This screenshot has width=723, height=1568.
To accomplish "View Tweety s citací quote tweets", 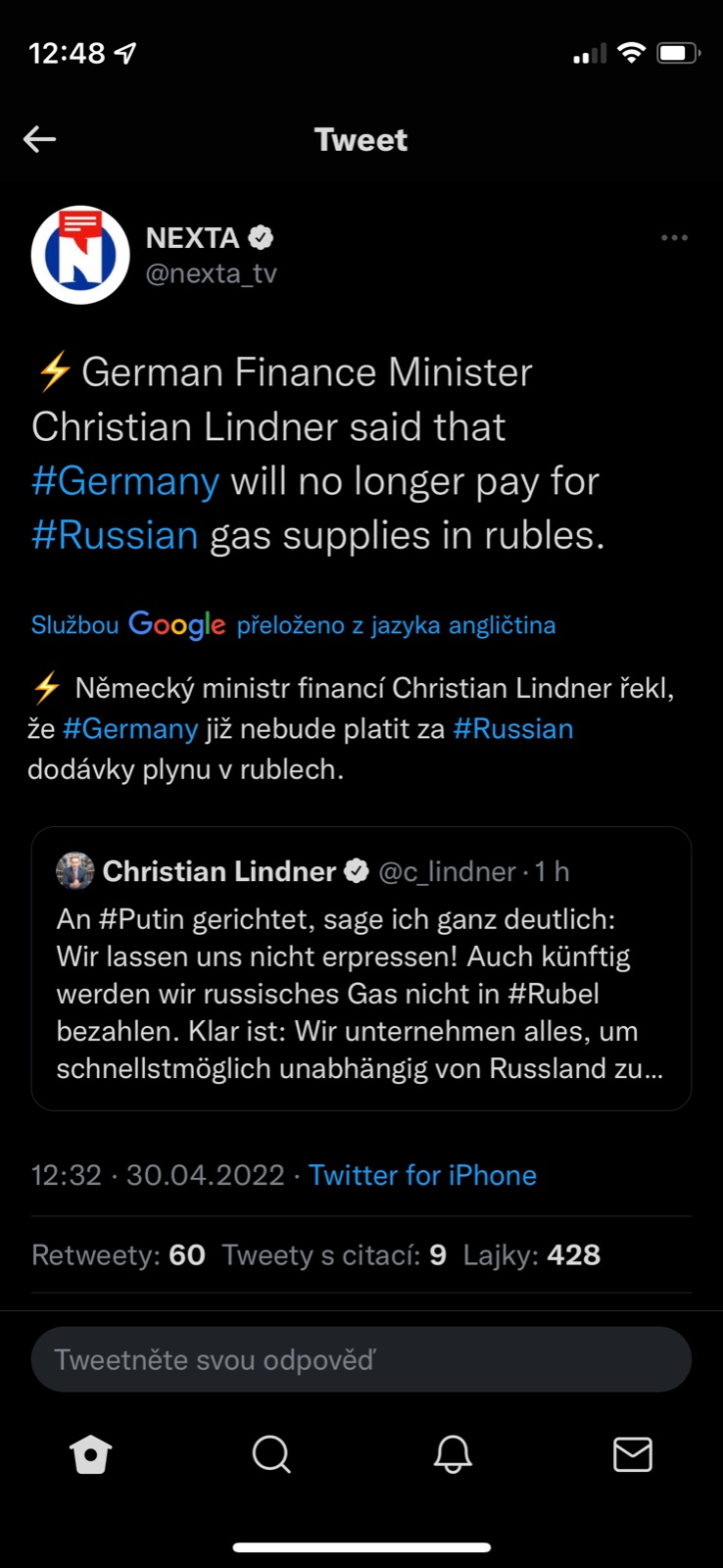I will point(334,1255).
